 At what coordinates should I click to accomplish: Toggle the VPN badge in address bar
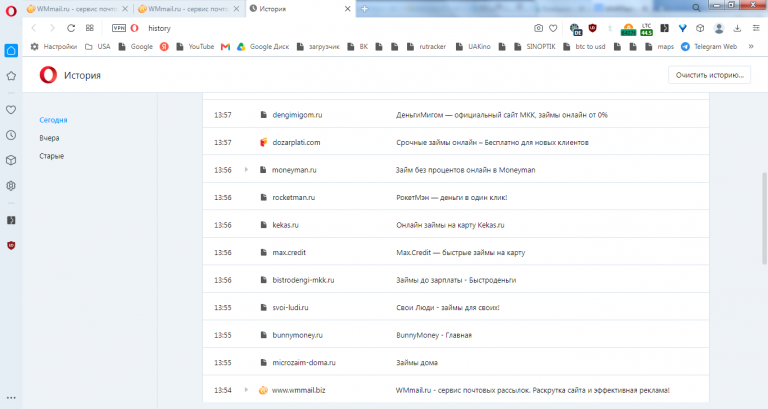point(119,28)
